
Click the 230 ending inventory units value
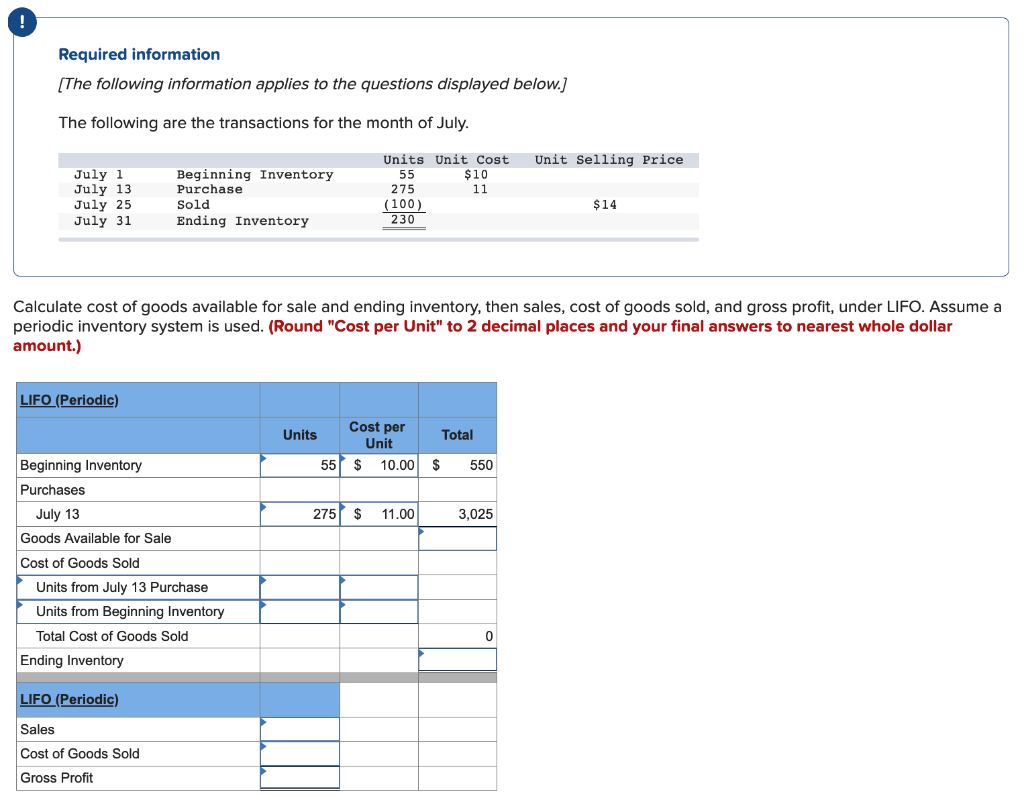403,220
